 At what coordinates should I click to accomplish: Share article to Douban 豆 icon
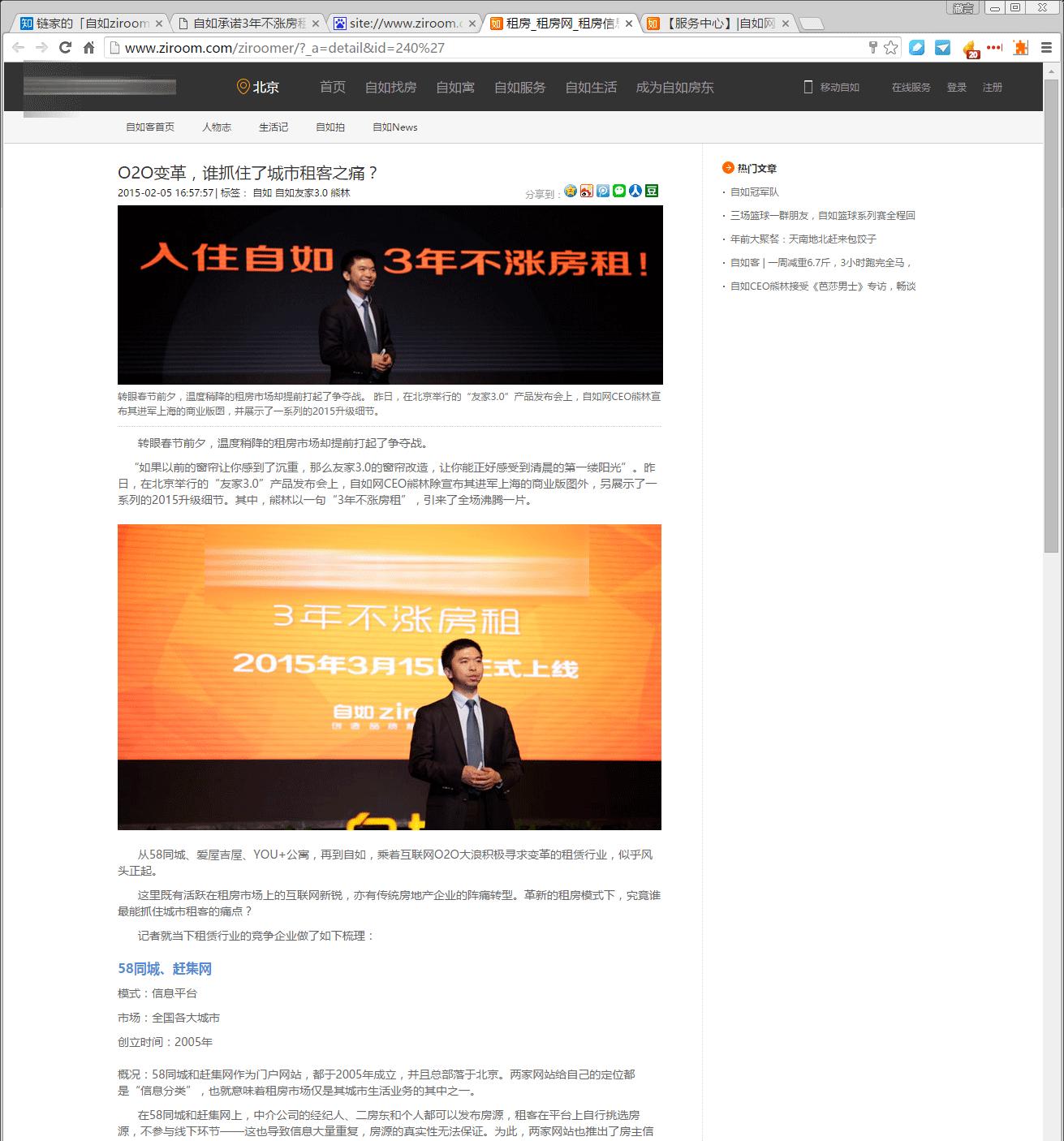[652, 191]
